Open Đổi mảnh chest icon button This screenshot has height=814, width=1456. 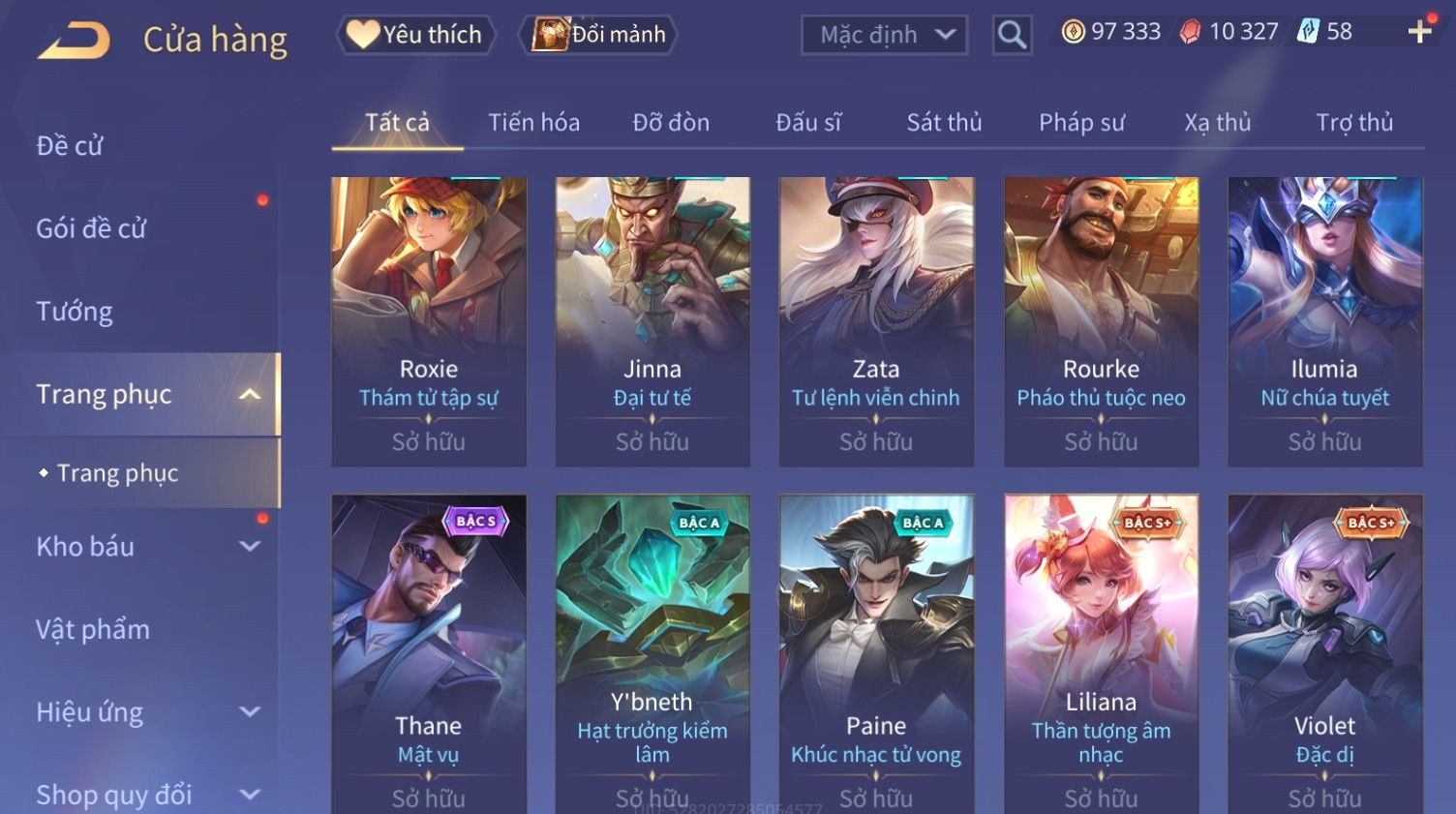point(598,35)
